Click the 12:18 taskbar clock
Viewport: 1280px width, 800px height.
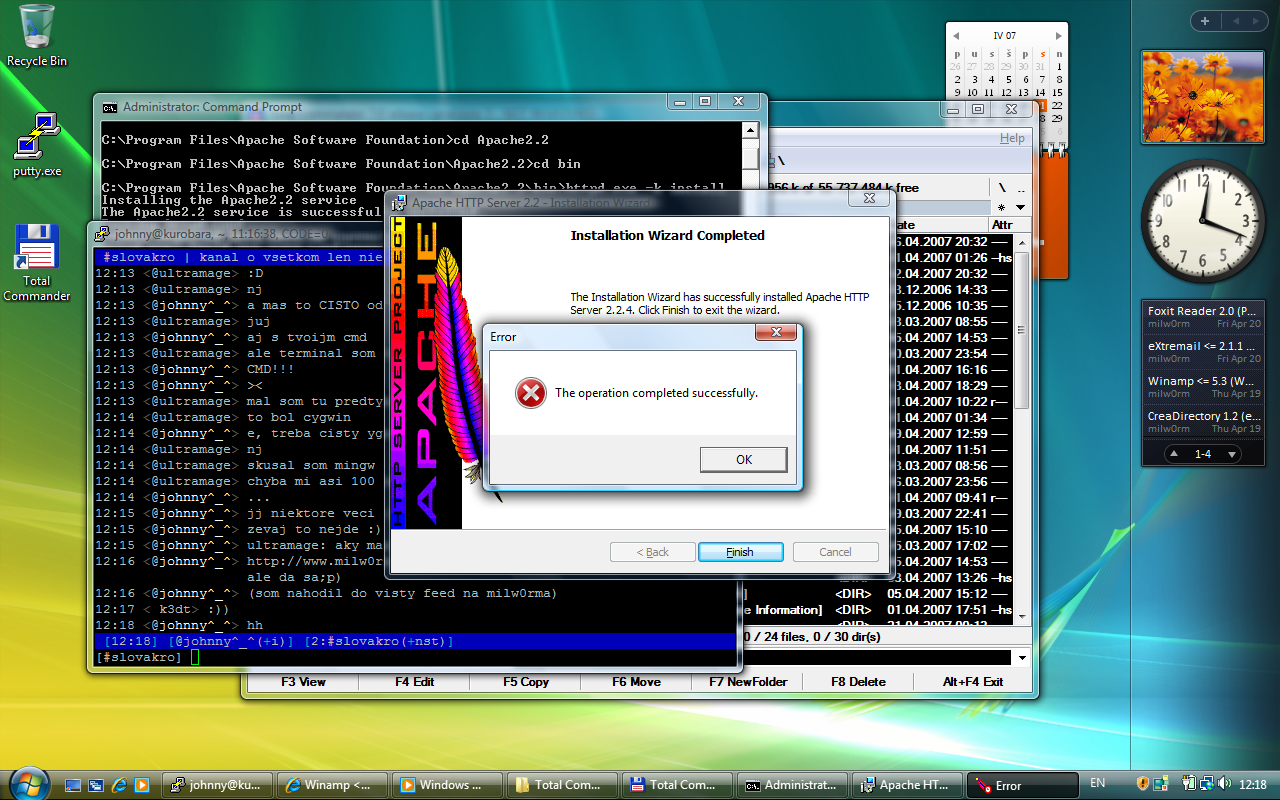[1251, 785]
